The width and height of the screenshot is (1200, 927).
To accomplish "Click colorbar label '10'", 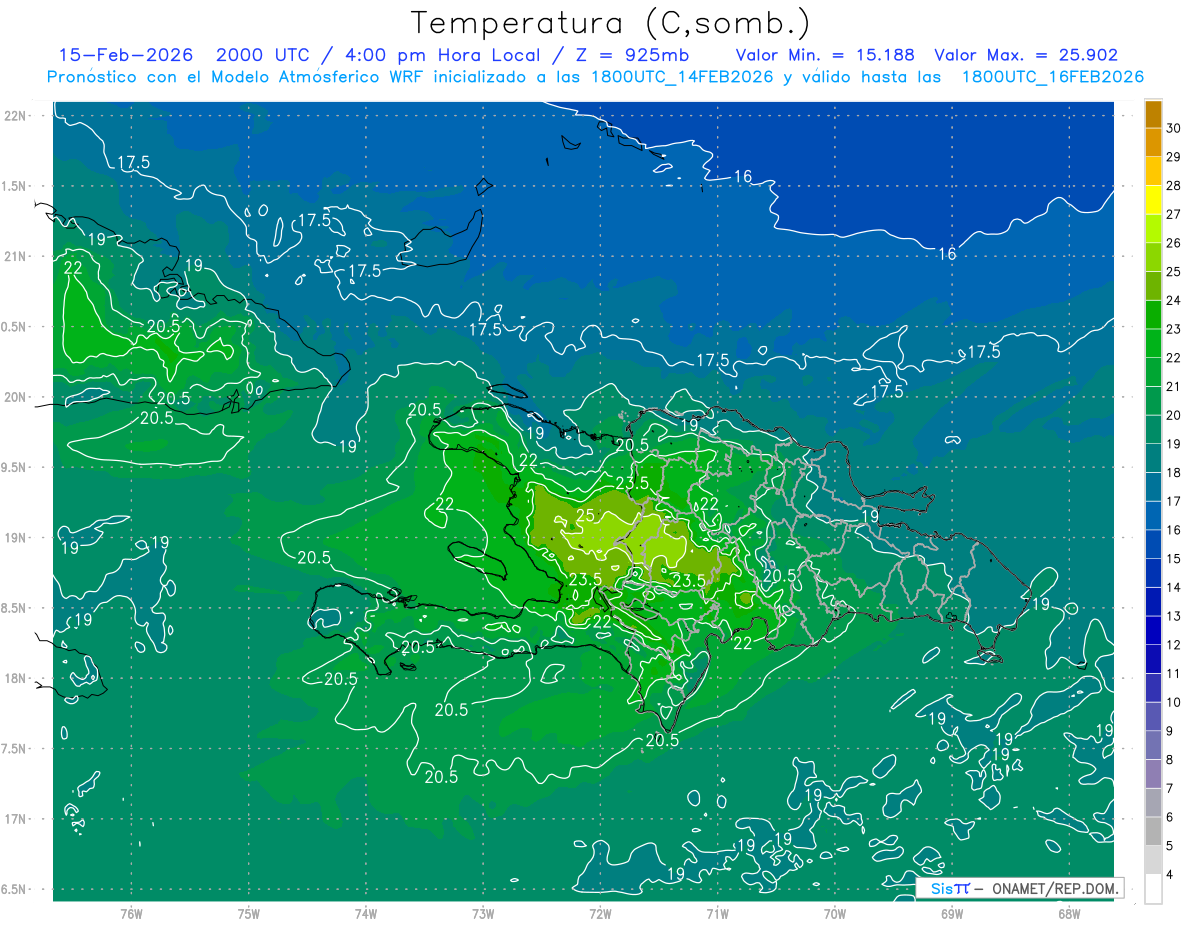I will pos(1173,702).
